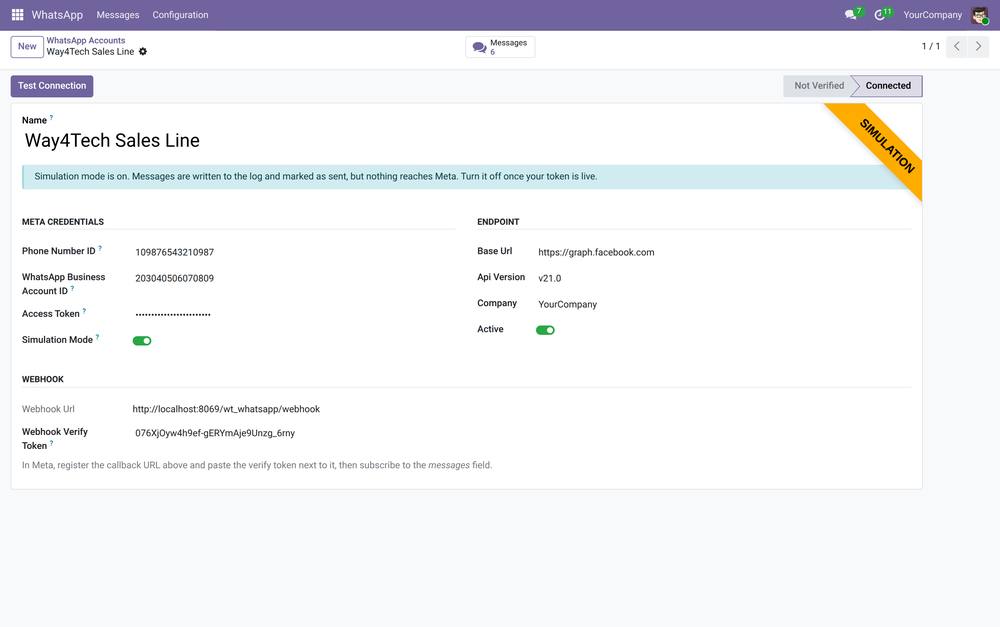
Task: Select the Connected status stage
Action: pyautogui.click(x=888, y=85)
